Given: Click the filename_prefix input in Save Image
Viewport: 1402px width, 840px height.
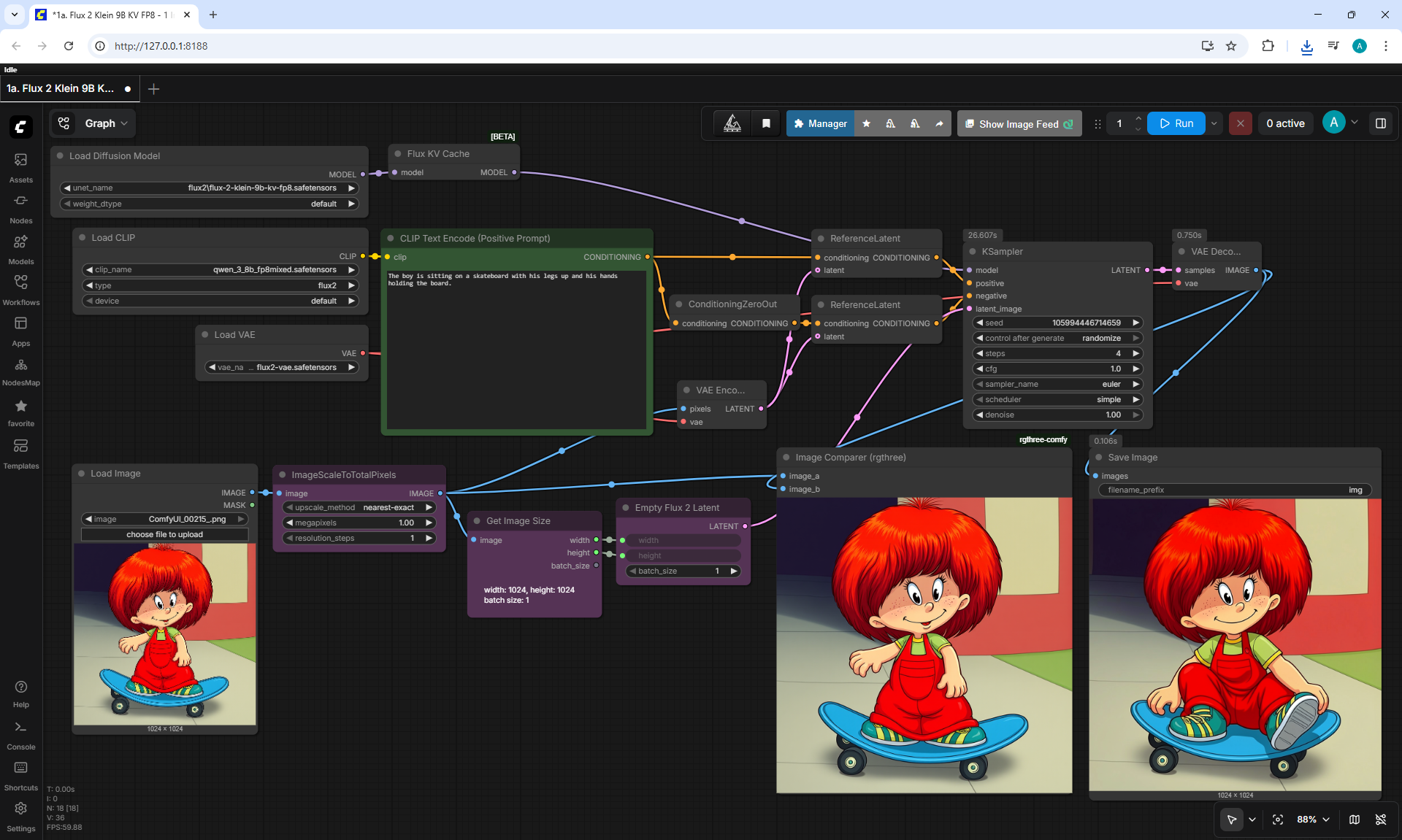Looking at the screenshot, I should pyautogui.click(x=1235, y=490).
